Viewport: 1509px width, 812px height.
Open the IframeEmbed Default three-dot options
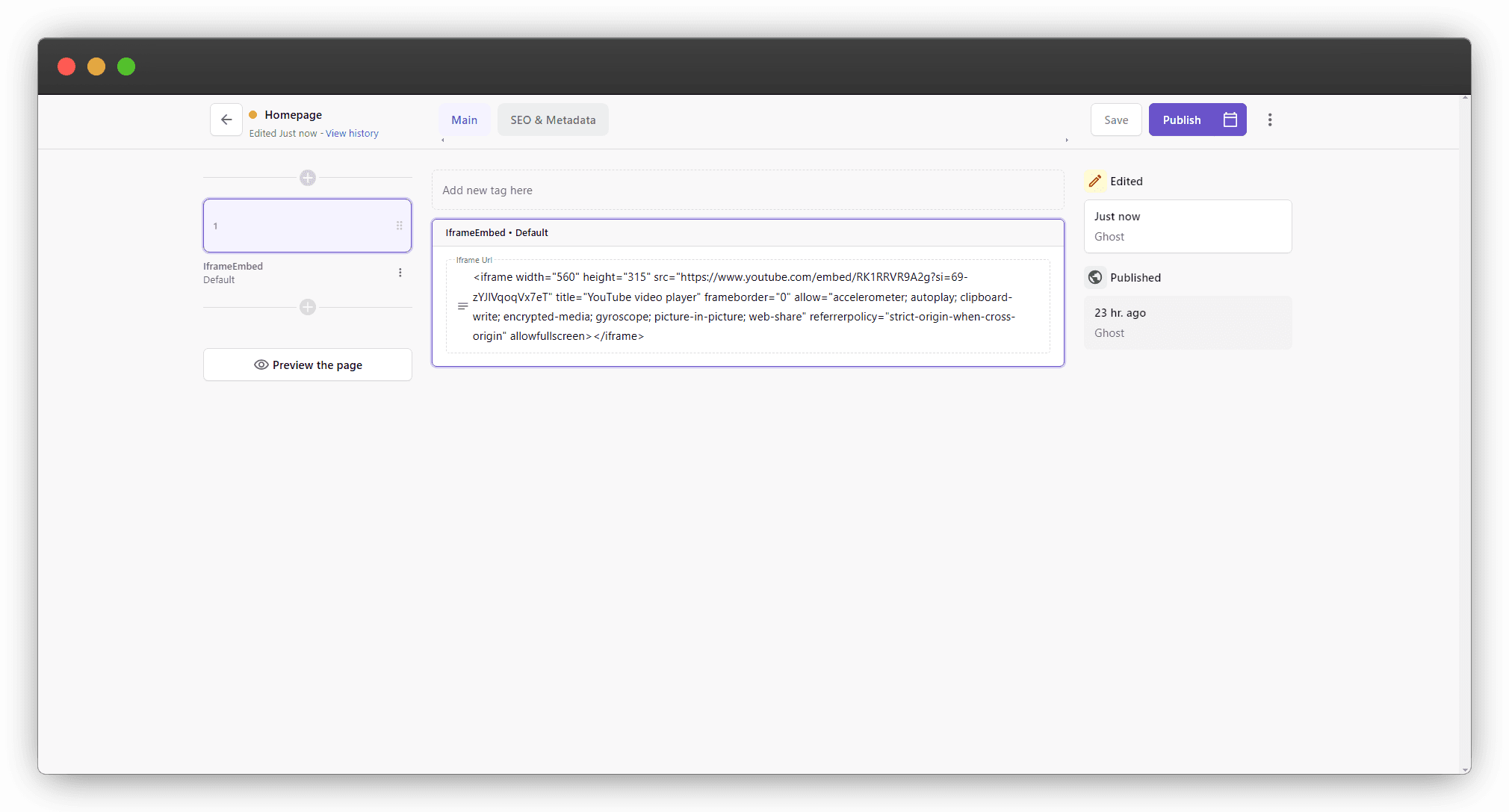pyautogui.click(x=400, y=273)
